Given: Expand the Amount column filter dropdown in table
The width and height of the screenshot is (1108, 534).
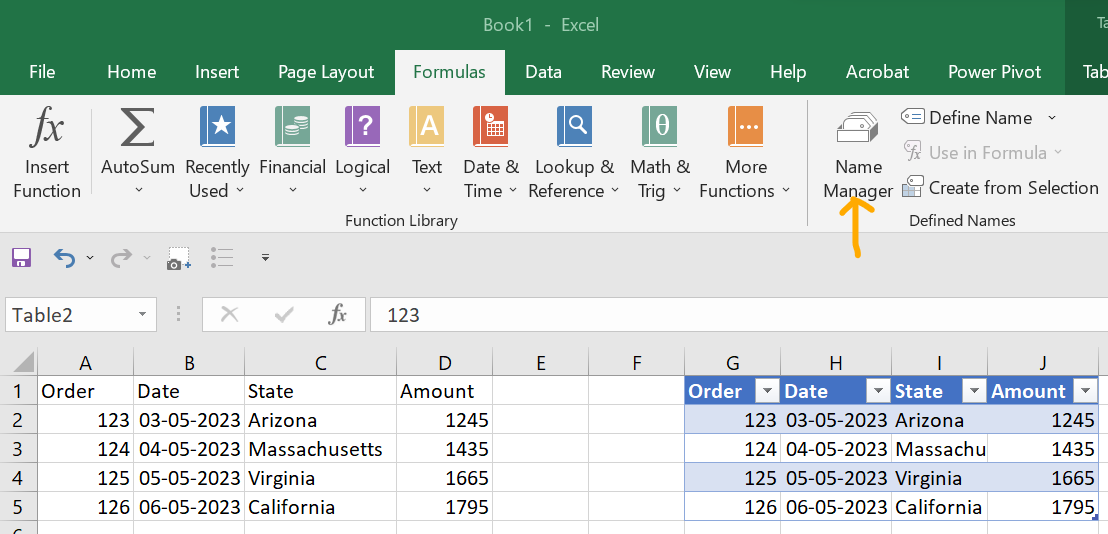Looking at the screenshot, I should click(x=1085, y=392).
